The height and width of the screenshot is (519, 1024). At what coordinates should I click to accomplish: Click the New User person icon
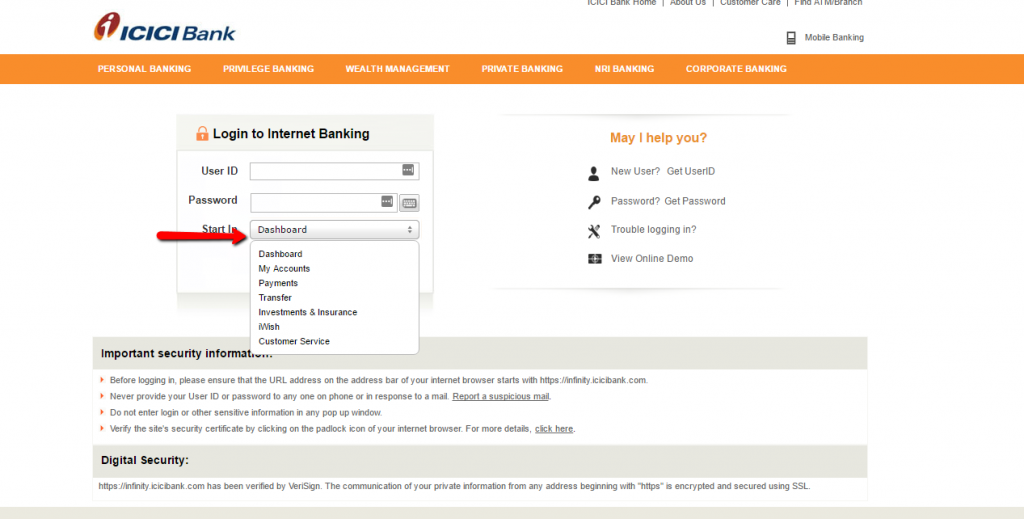tap(594, 173)
